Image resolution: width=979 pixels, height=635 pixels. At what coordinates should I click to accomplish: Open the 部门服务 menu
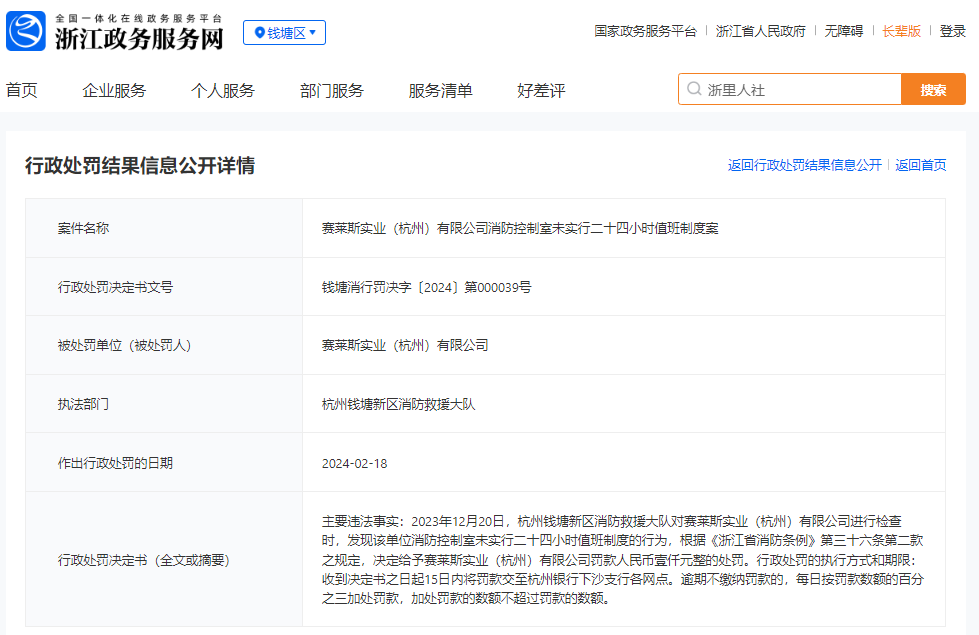coord(332,91)
